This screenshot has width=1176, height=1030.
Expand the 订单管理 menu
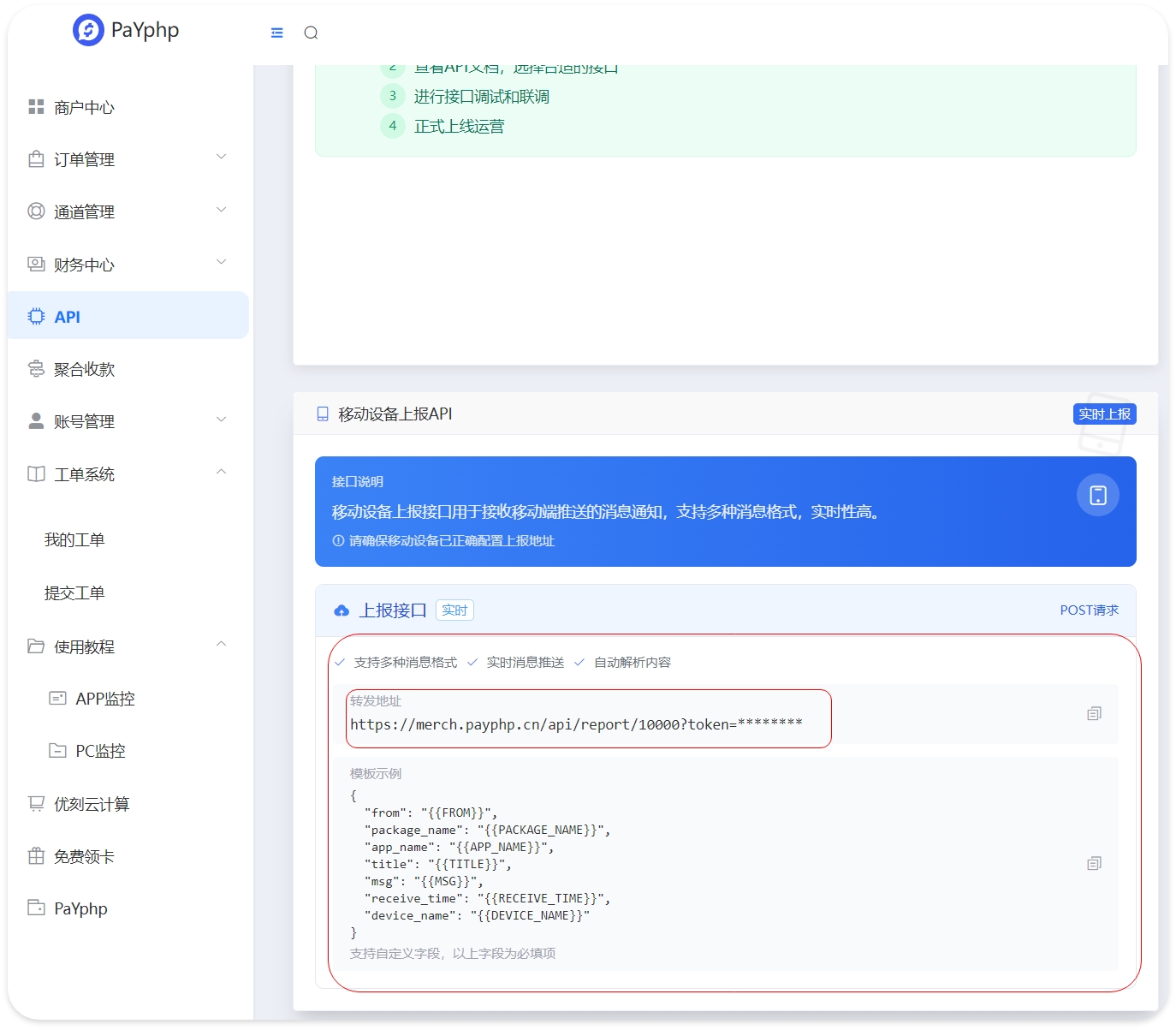[221, 158]
